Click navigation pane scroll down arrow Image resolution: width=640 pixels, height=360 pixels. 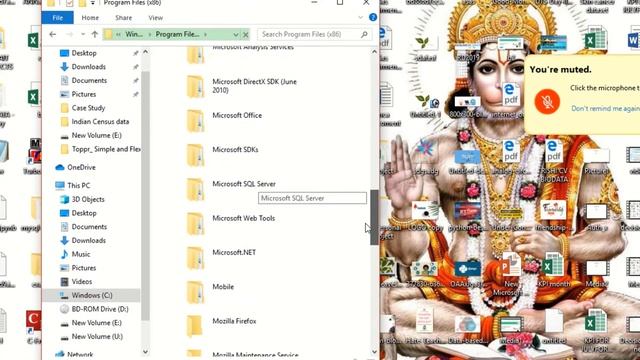[x=145, y=351]
